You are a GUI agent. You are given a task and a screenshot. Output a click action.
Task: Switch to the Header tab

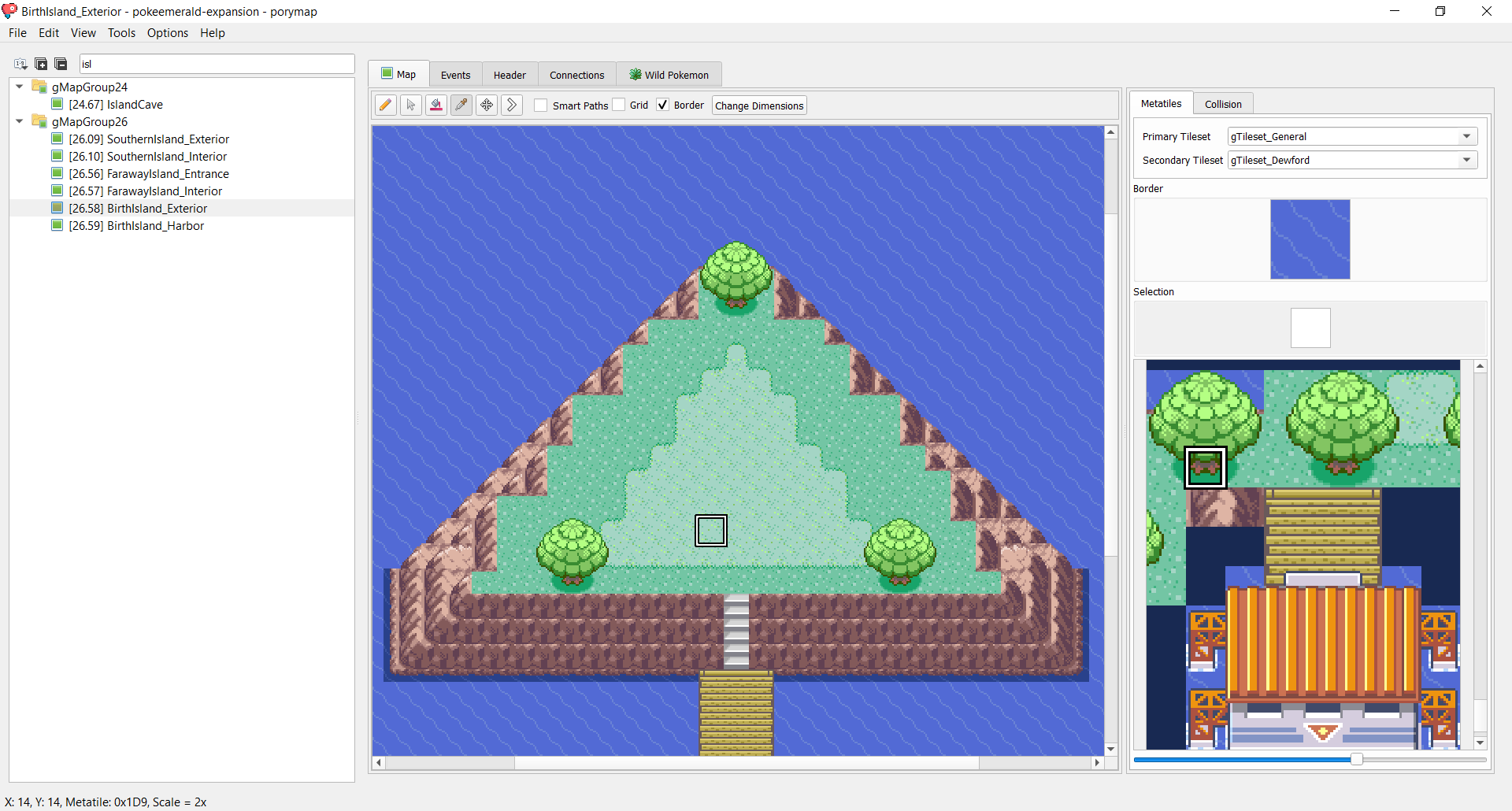[x=510, y=75]
